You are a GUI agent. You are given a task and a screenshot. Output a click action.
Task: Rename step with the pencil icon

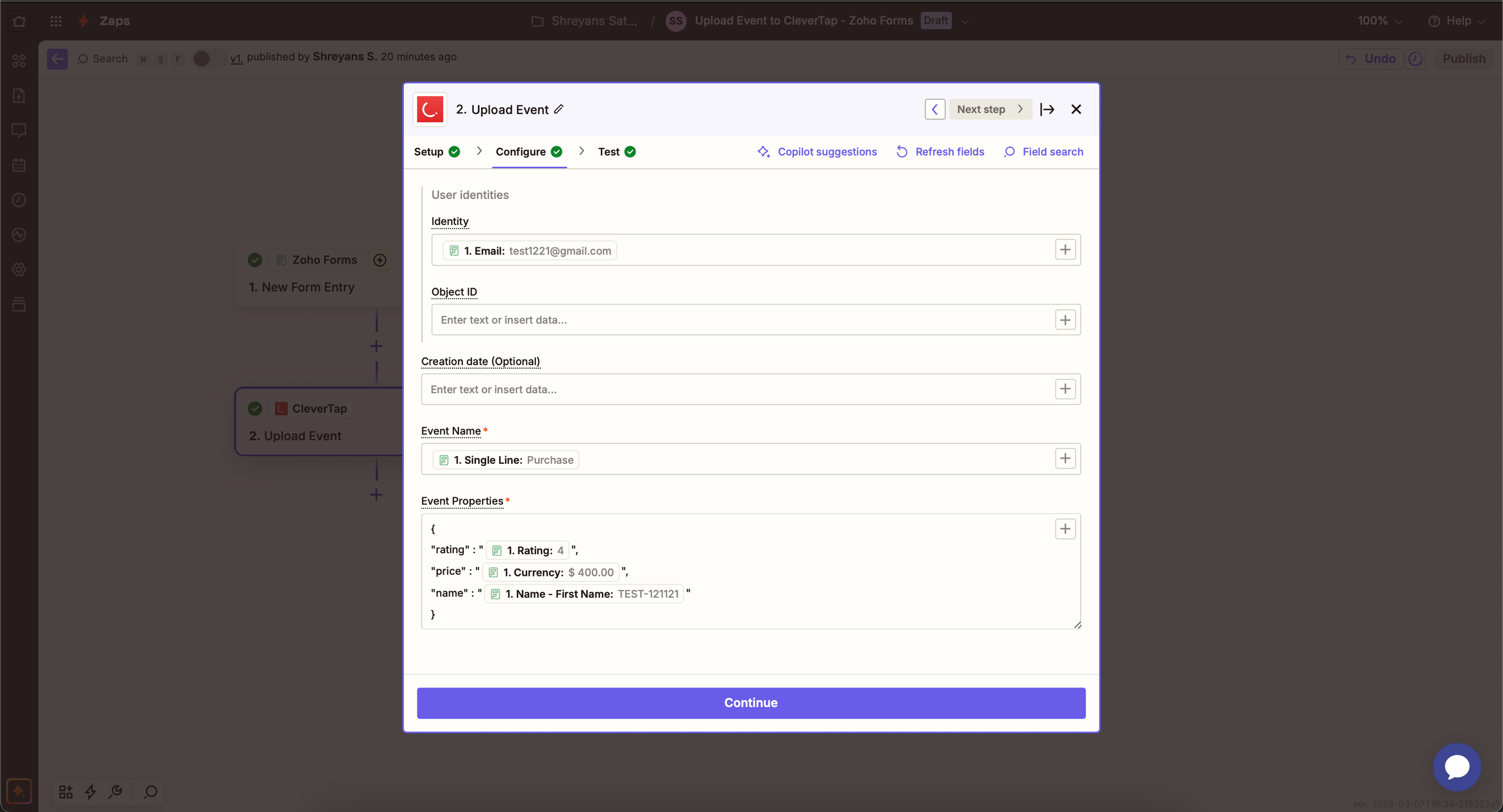pos(559,109)
